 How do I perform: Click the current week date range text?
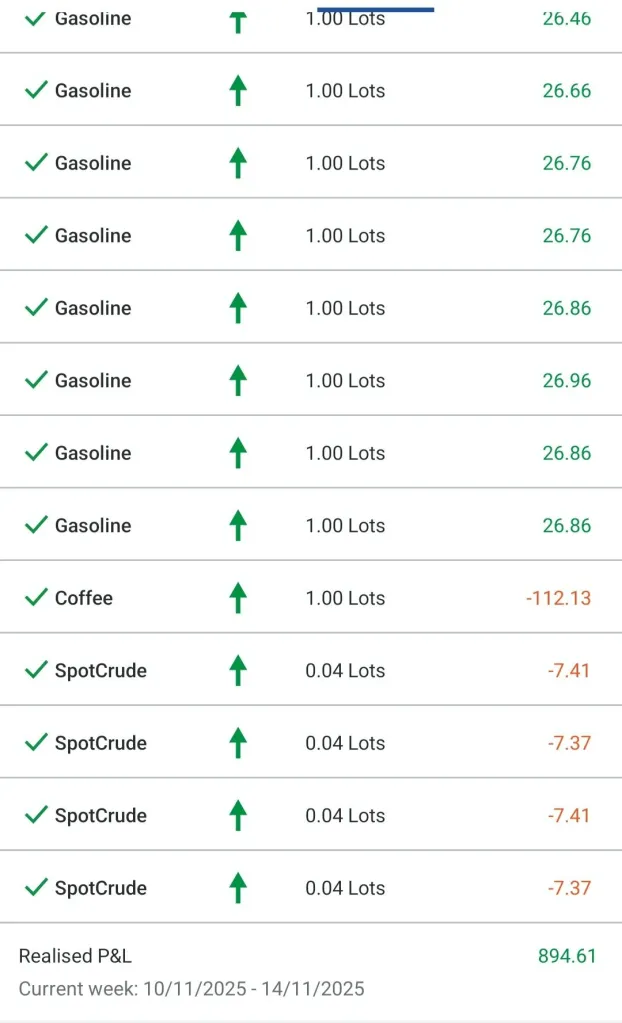click(x=191, y=989)
